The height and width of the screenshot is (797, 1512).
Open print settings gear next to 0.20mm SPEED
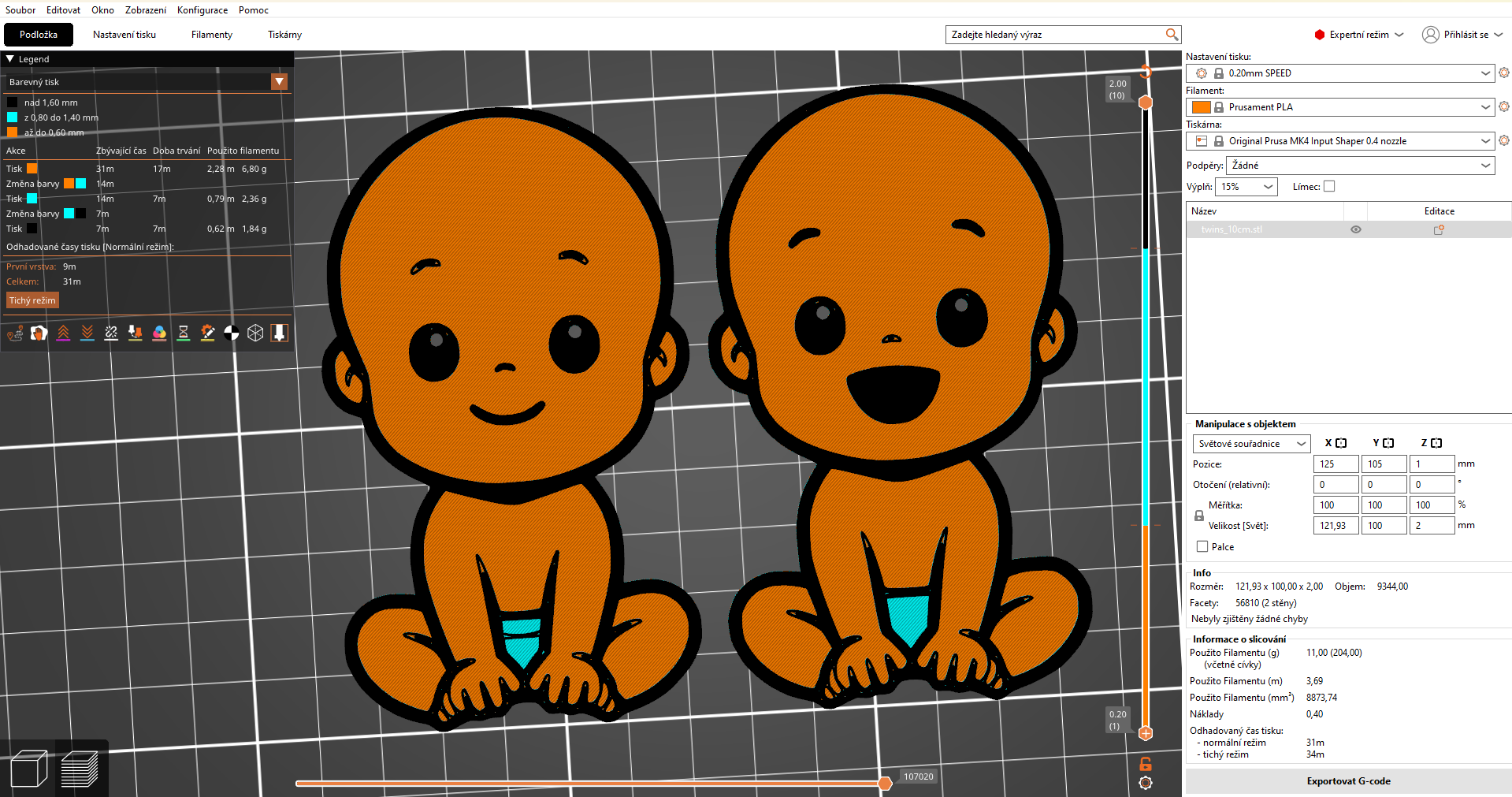point(1504,73)
